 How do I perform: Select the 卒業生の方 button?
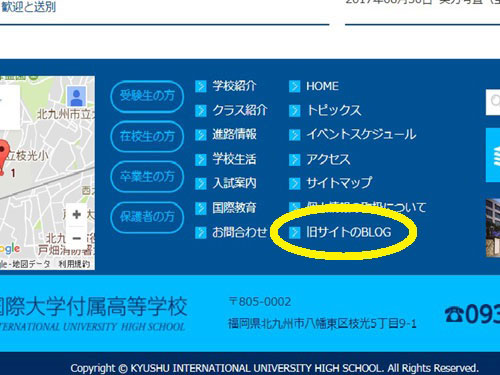coord(147,177)
